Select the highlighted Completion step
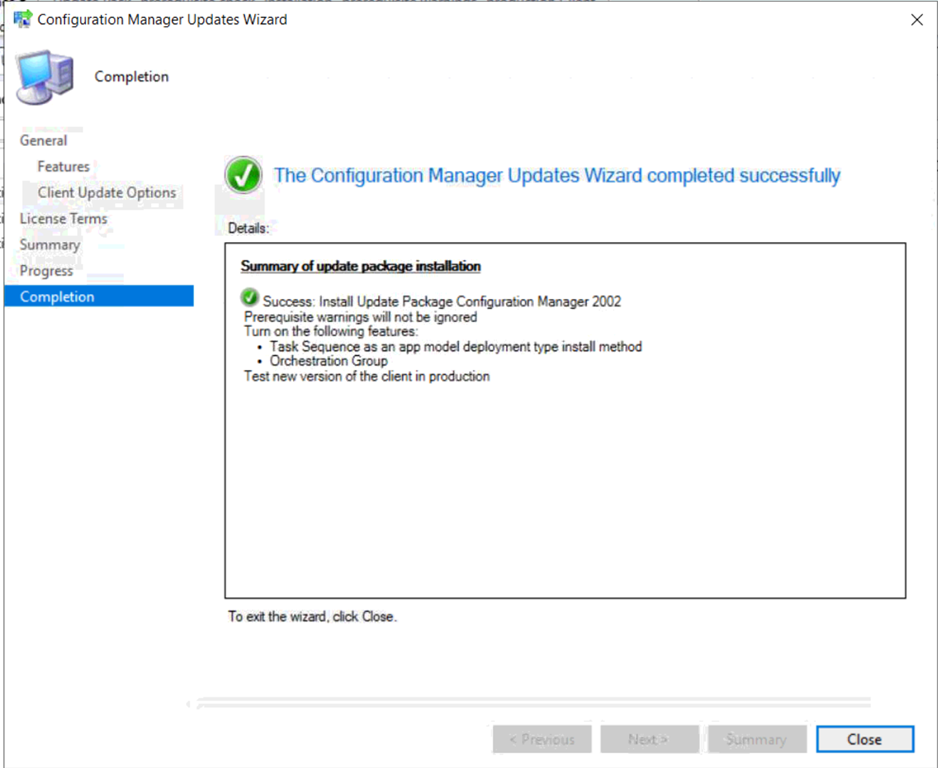Screen dimensions: 938x768 [58, 297]
